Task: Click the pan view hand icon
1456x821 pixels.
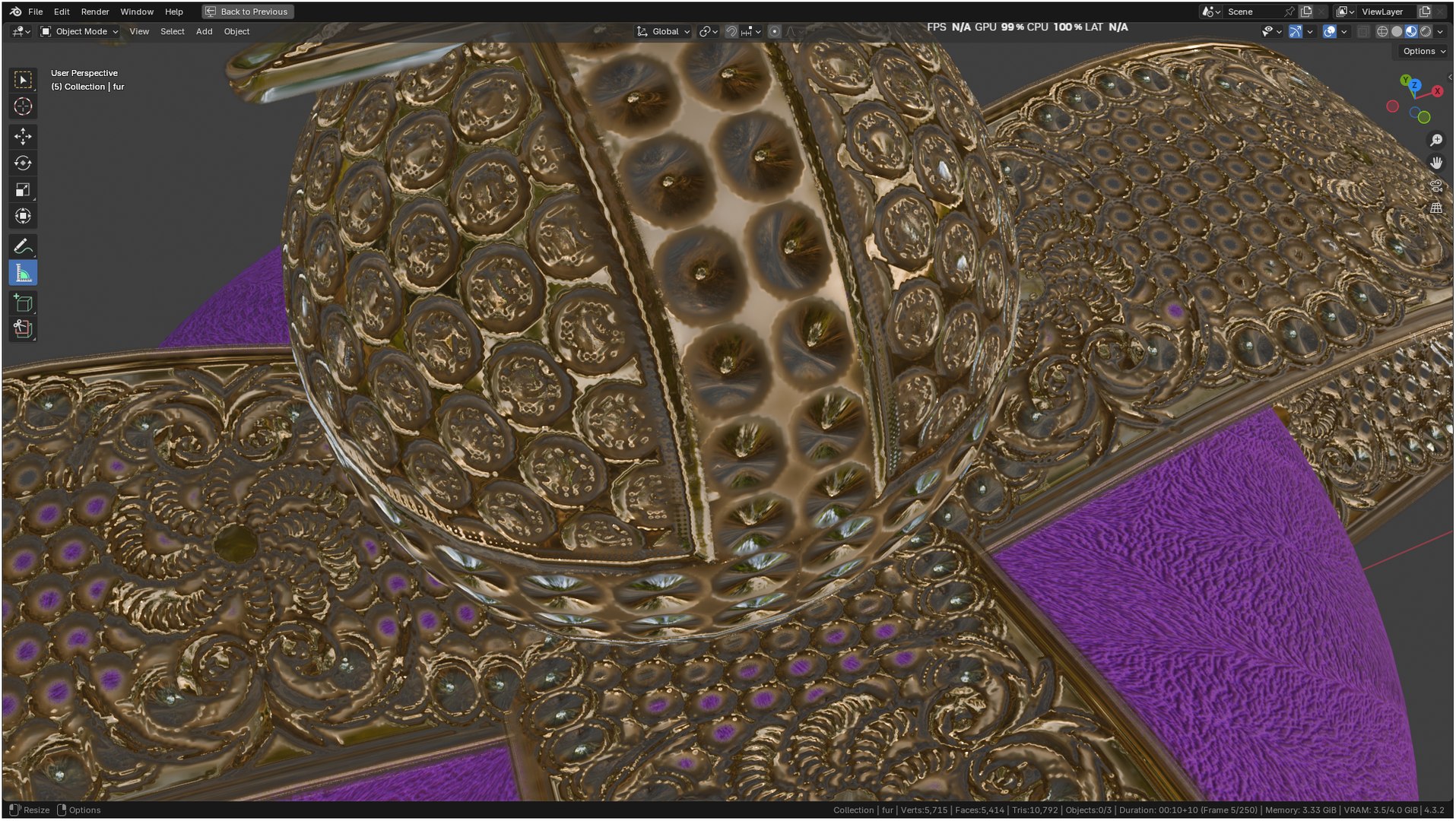Action: (1436, 163)
